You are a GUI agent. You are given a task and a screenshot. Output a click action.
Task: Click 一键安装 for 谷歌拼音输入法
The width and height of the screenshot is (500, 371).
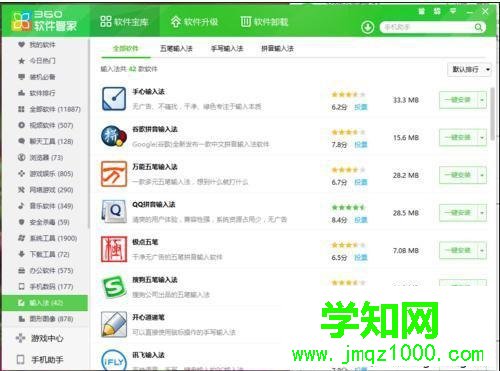coord(459,137)
